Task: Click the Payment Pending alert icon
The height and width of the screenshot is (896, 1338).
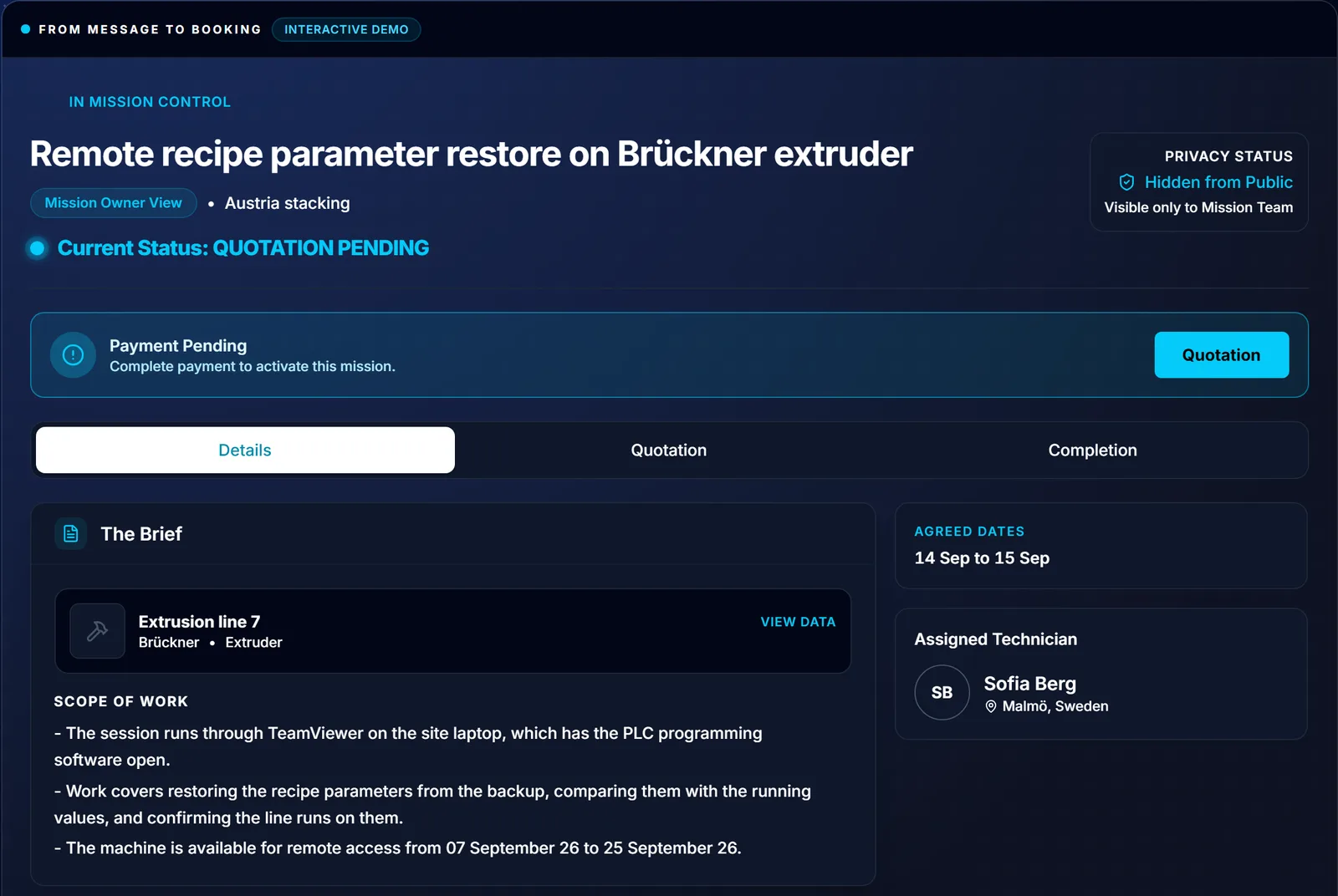Action: tap(73, 355)
